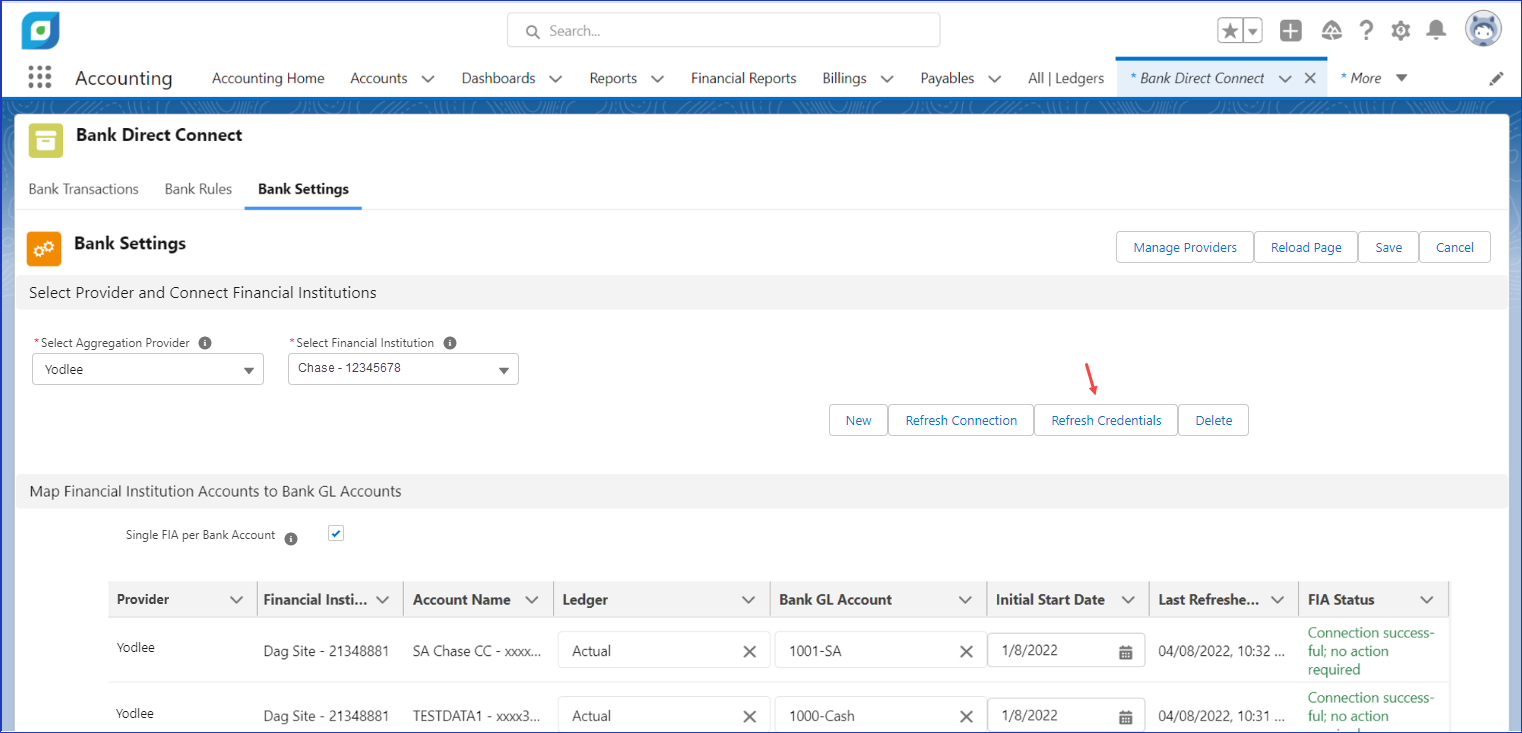Click the info icon beside Select Aggregation Provider
Viewport: 1522px width, 733px height.
click(x=205, y=343)
